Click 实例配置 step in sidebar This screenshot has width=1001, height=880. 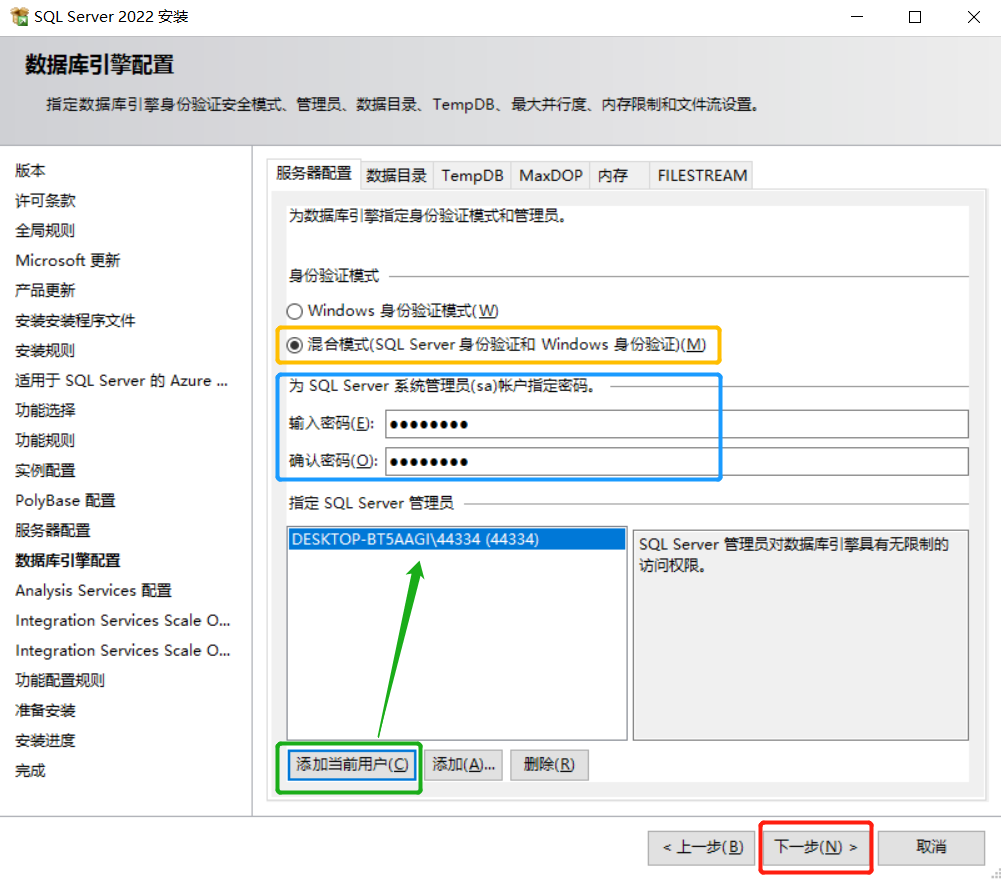point(45,471)
